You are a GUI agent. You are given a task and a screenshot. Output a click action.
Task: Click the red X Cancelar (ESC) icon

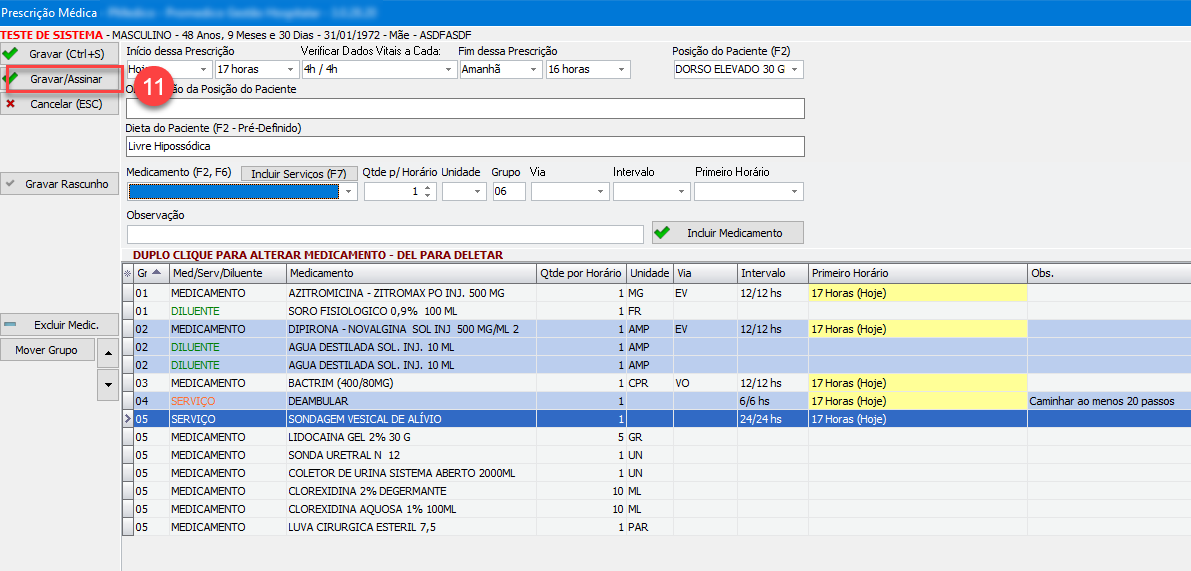pyautogui.click(x=11, y=103)
